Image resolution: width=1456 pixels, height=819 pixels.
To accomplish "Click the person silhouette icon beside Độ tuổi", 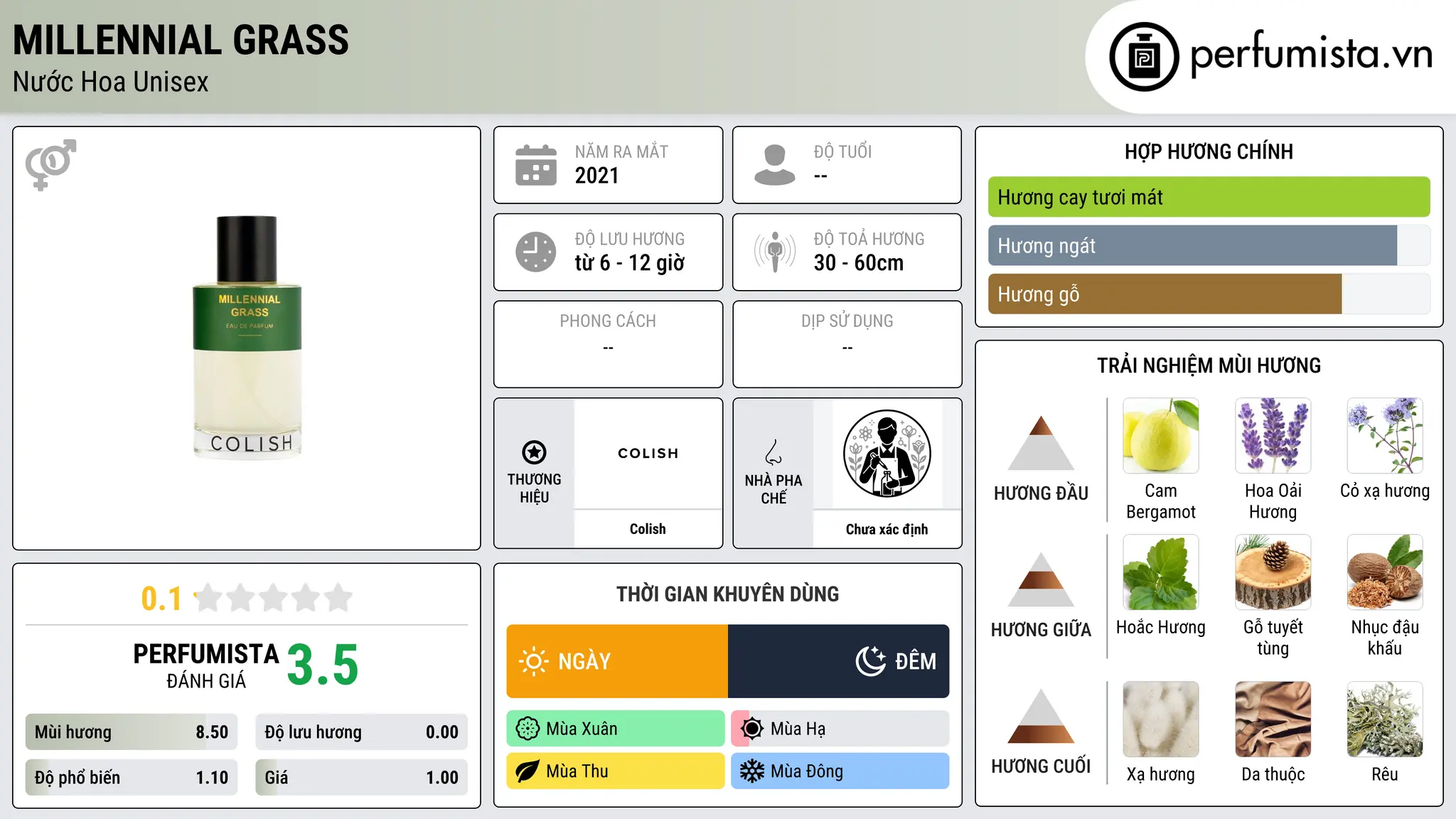I will pos(774,165).
